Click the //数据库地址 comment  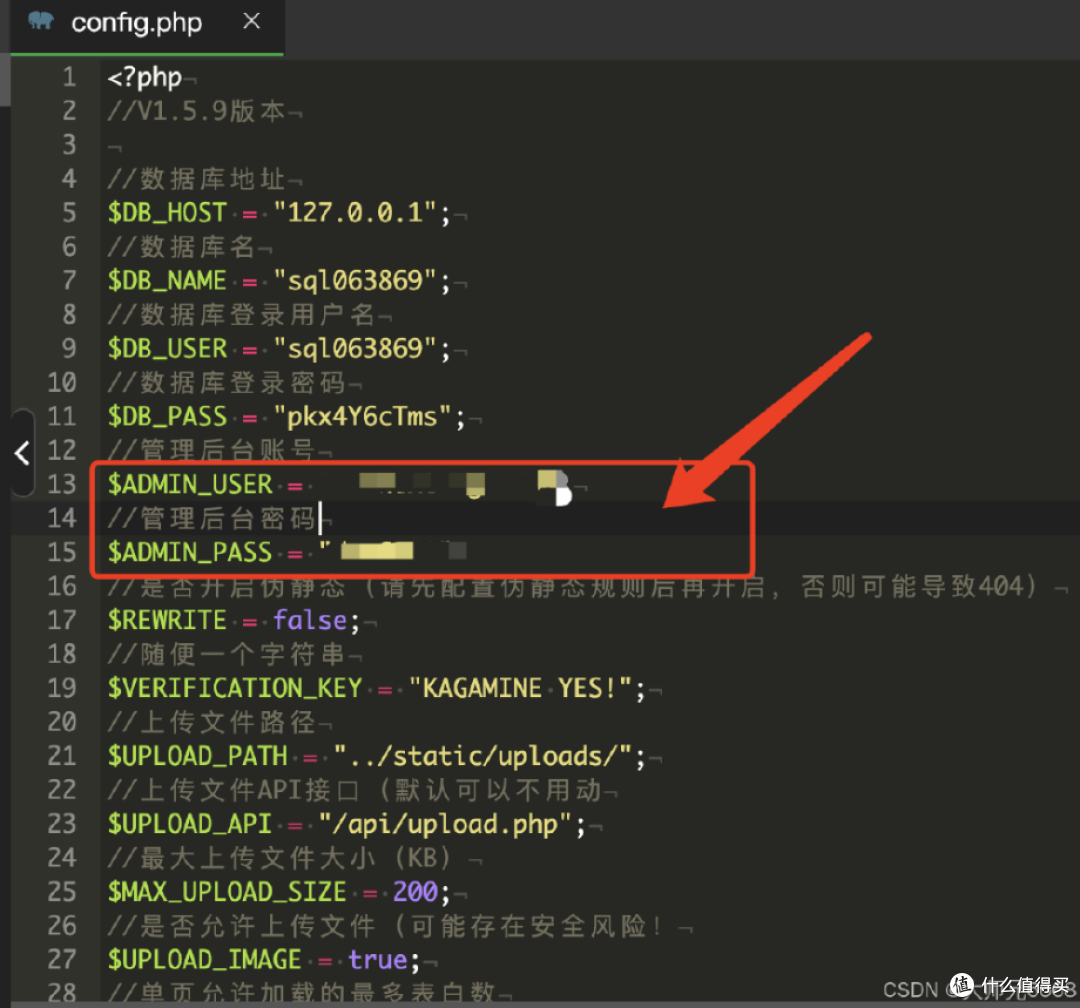point(196,179)
